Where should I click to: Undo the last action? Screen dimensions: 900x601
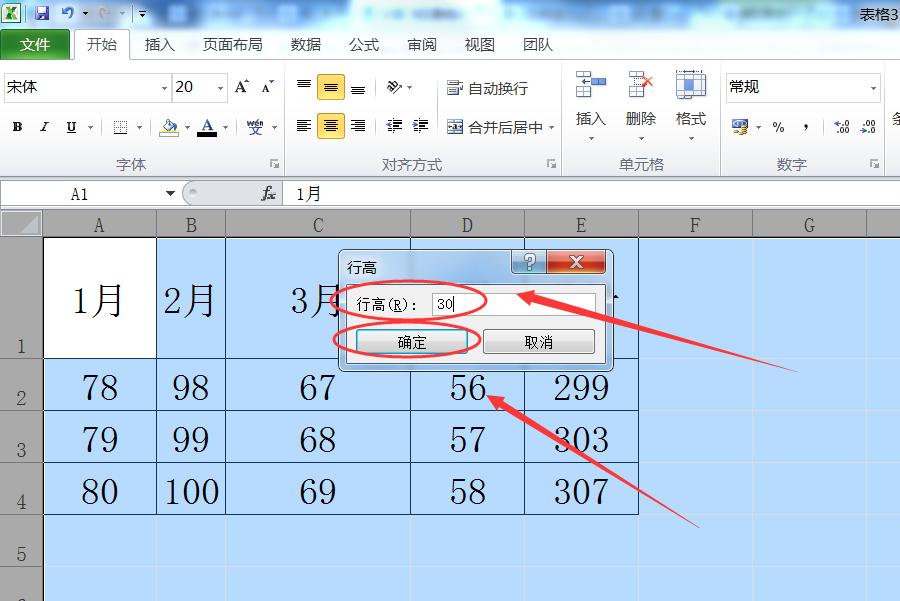click(68, 13)
